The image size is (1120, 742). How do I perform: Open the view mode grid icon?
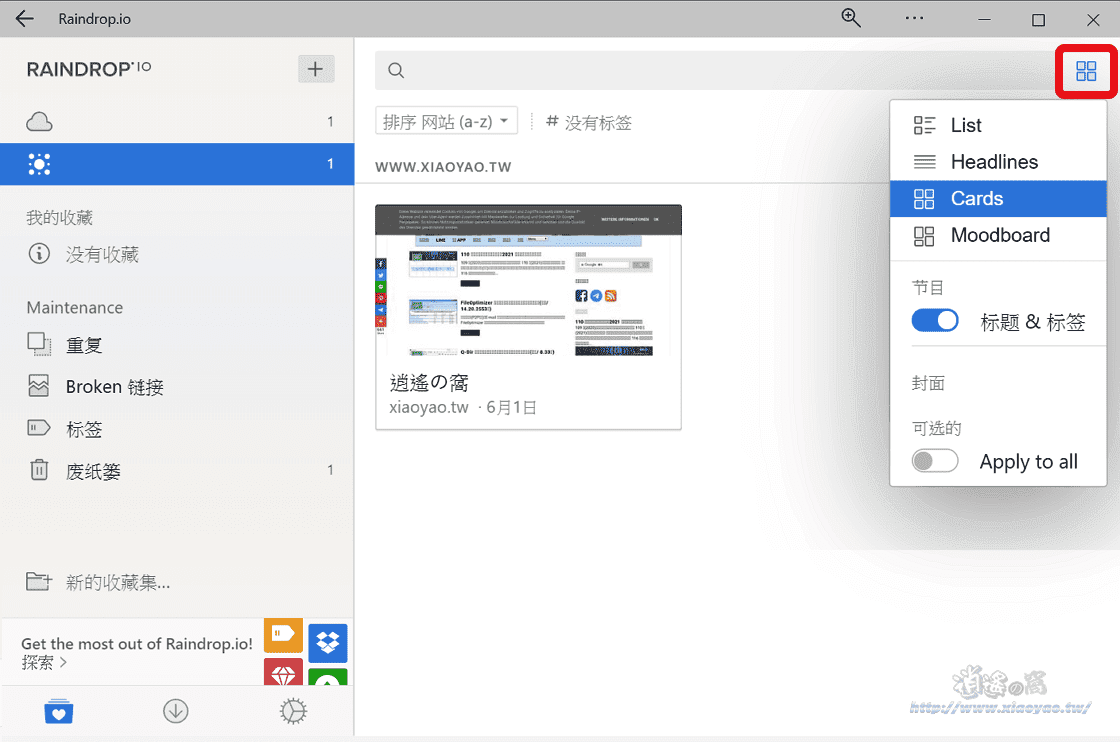pyautogui.click(x=1086, y=71)
